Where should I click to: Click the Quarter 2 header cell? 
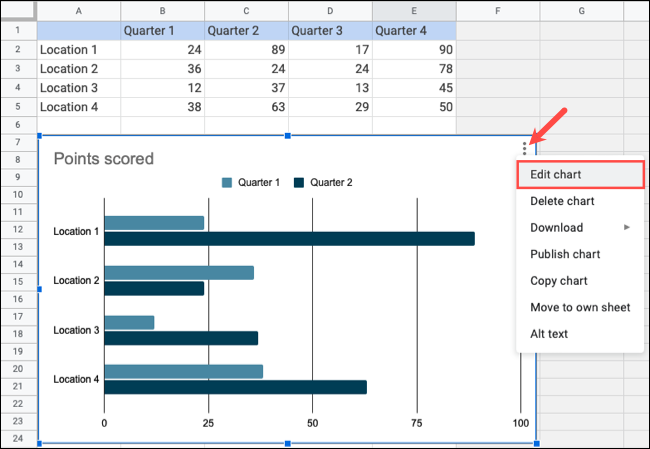(246, 31)
